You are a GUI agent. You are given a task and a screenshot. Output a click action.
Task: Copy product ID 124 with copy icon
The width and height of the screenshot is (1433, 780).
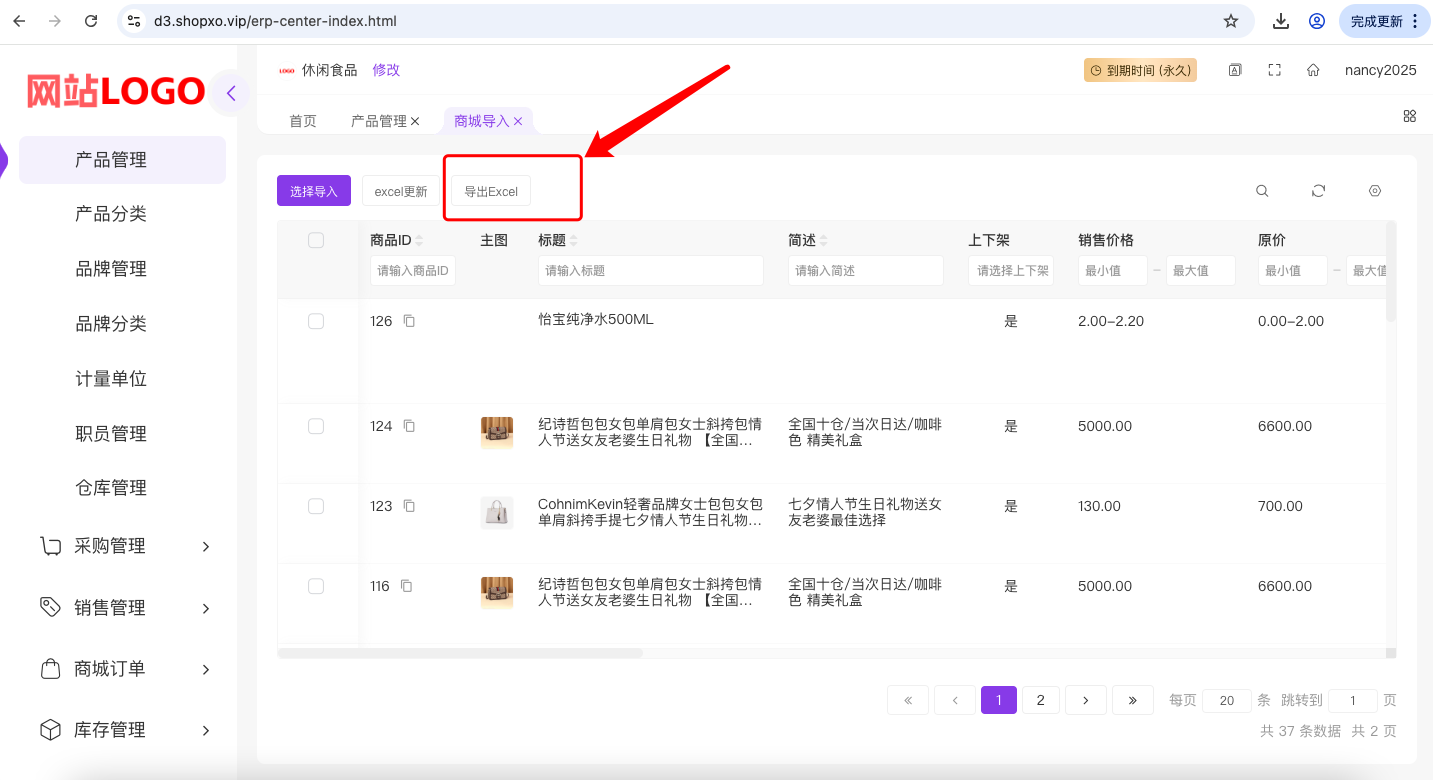pyautogui.click(x=409, y=426)
